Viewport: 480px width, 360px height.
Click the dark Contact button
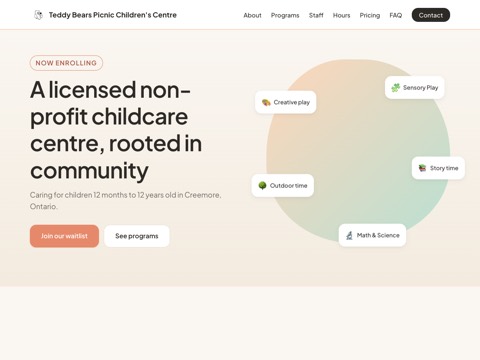(x=431, y=15)
